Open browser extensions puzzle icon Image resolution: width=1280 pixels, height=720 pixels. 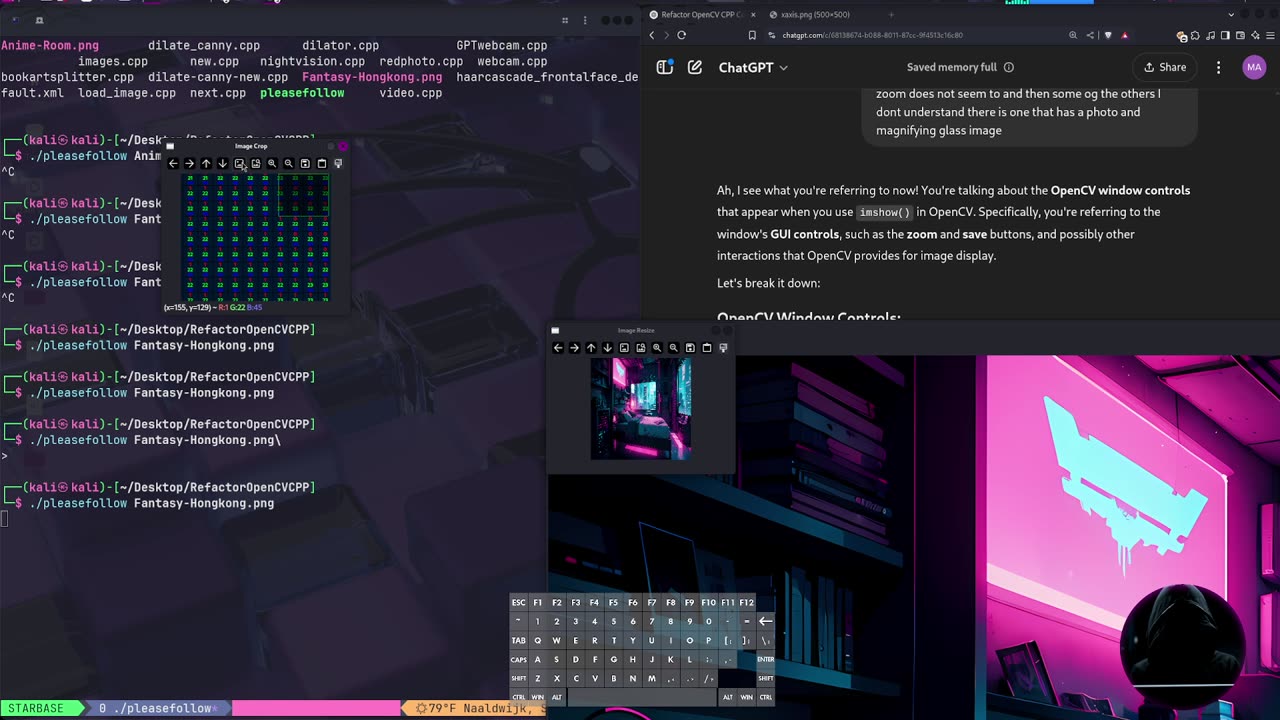click(1195, 35)
